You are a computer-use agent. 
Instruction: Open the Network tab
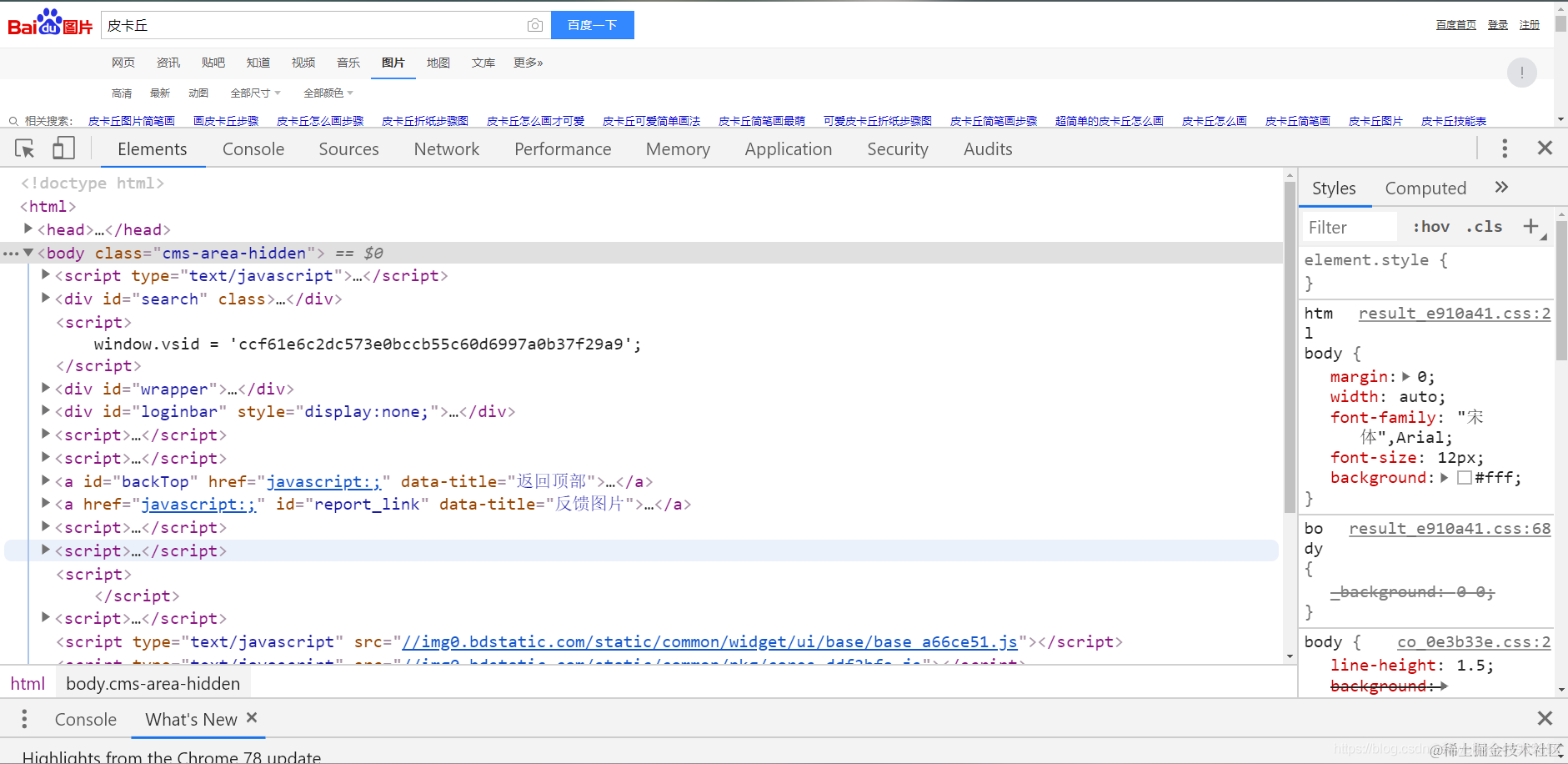[447, 148]
